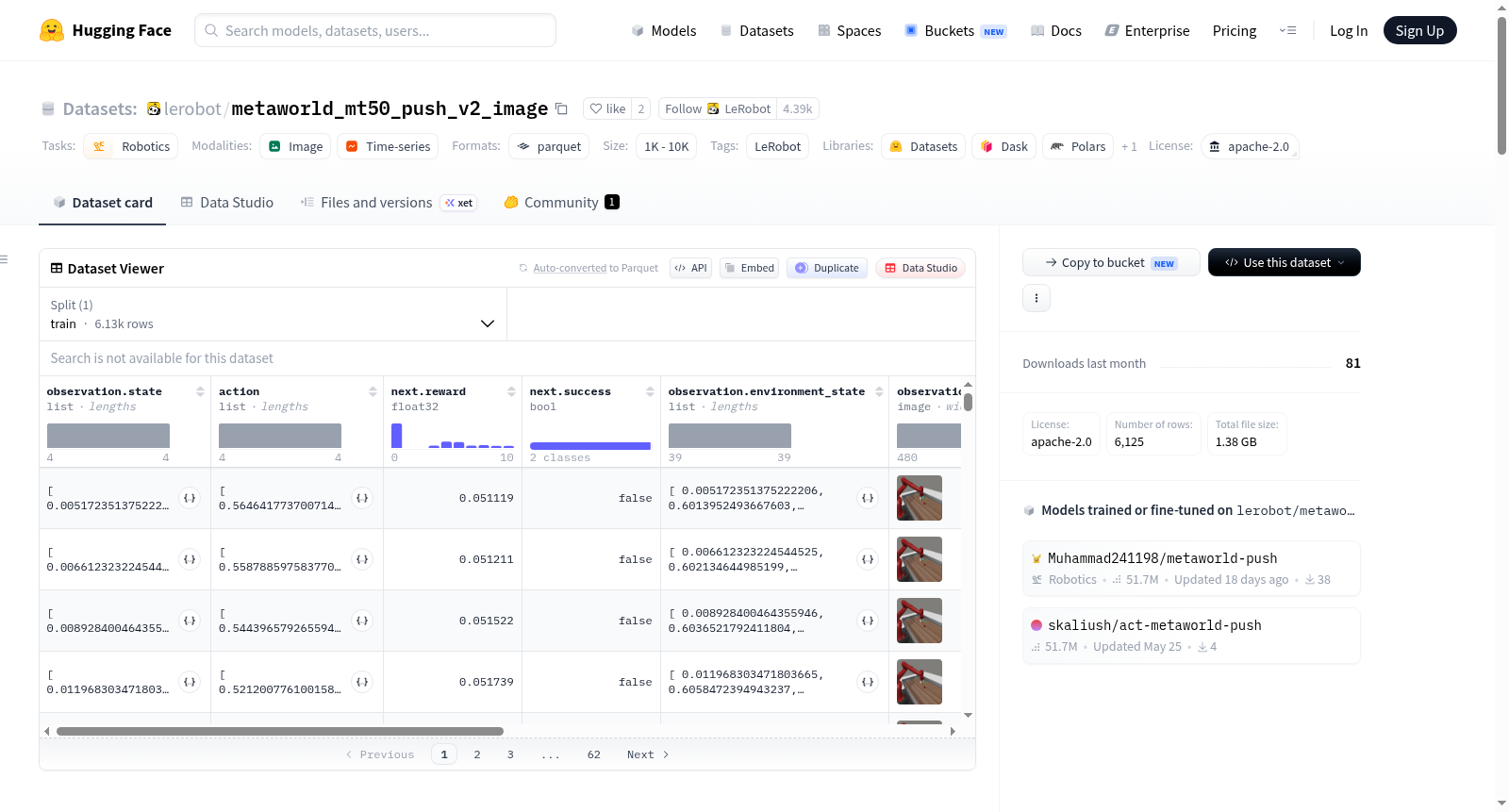Screen dimensions: 1509x812
Task: Sort the observation.state column
Action: coord(200,391)
